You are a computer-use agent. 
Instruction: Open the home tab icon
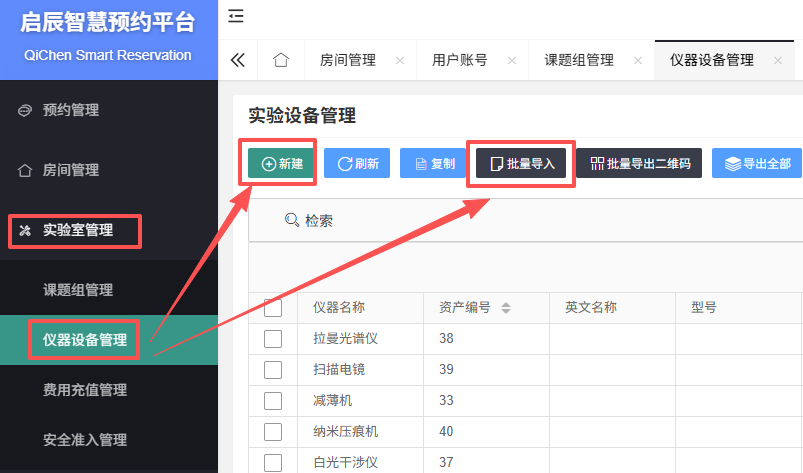pyautogui.click(x=281, y=60)
